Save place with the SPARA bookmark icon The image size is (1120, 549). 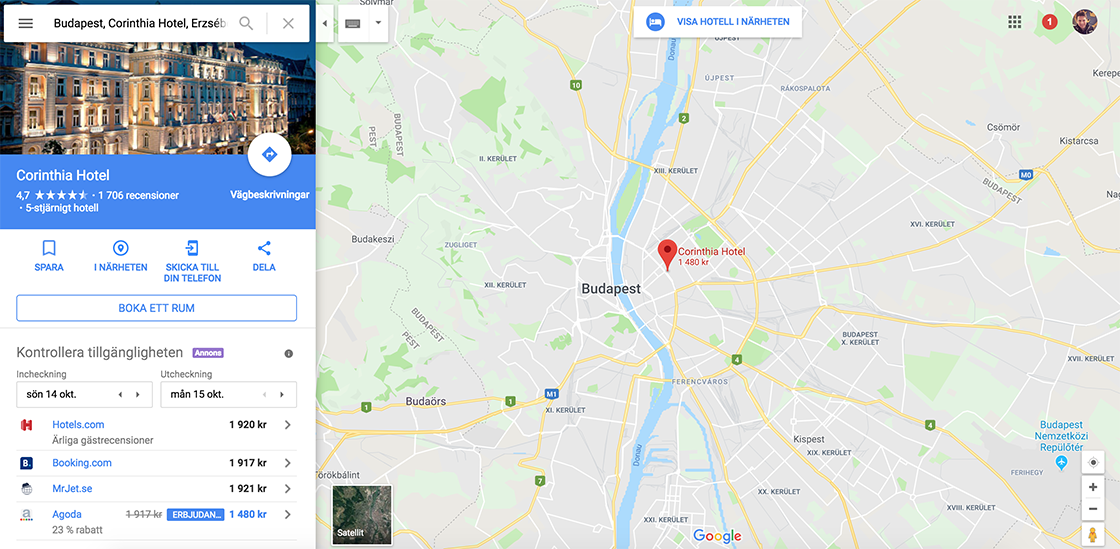(49, 248)
